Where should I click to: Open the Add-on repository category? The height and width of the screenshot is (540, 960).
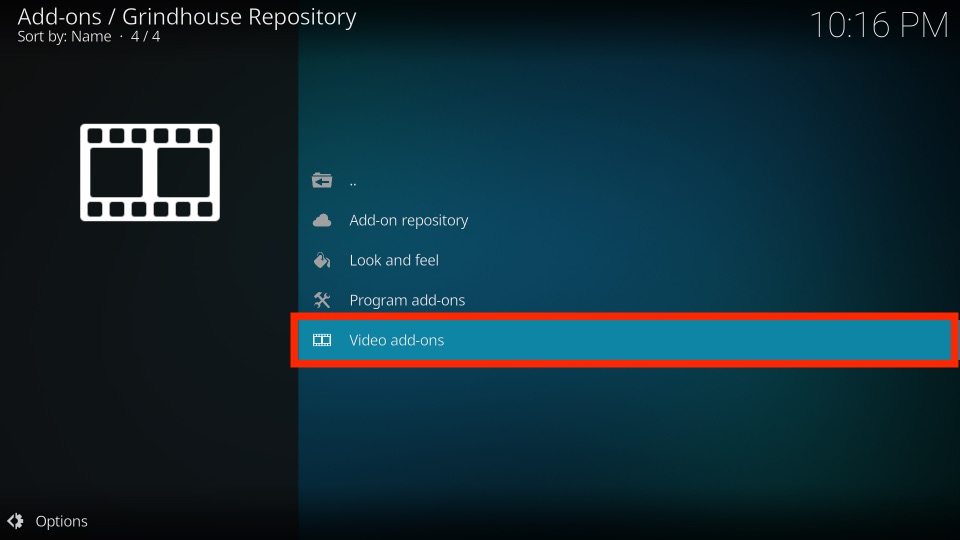pyautogui.click(x=625, y=220)
